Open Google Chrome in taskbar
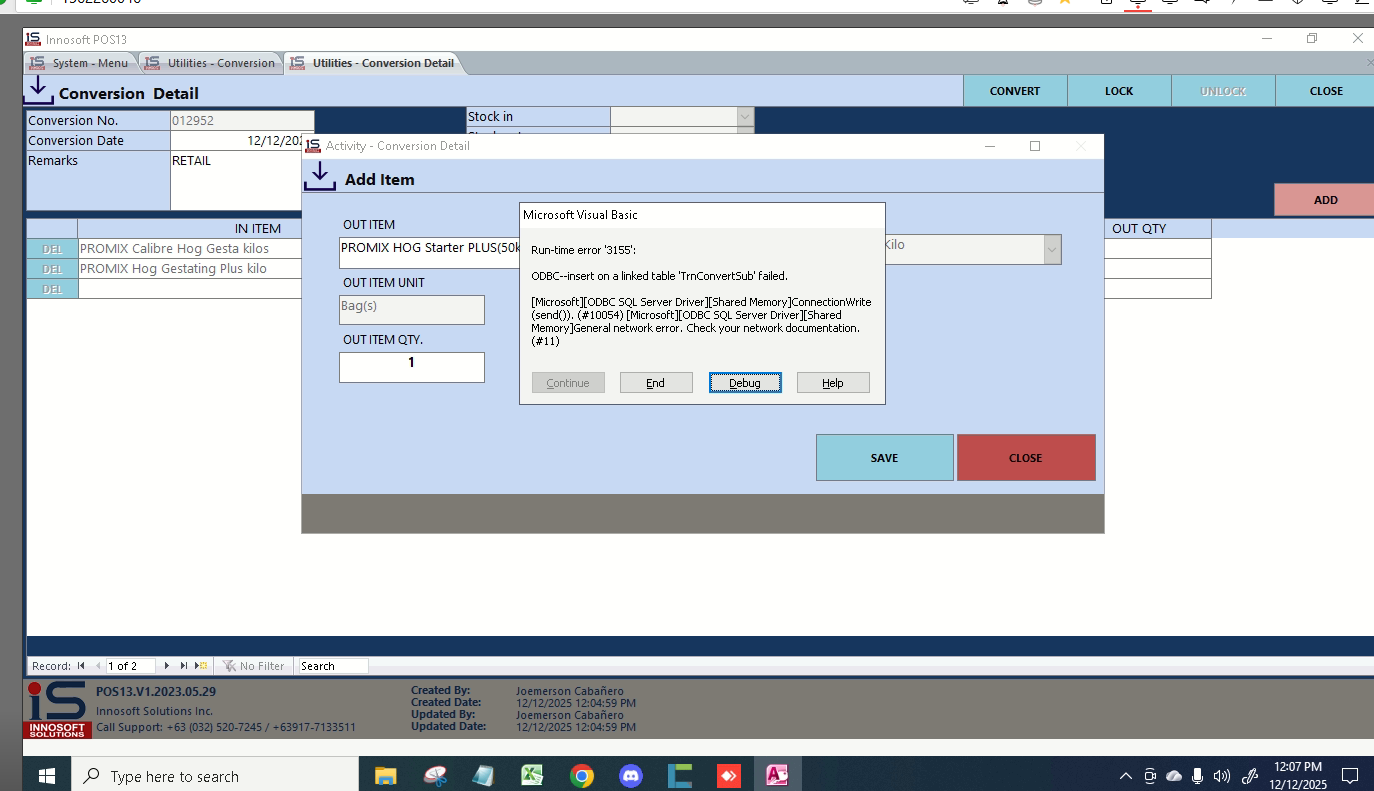The width and height of the screenshot is (1374, 791). pyautogui.click(x=581, y=775)
